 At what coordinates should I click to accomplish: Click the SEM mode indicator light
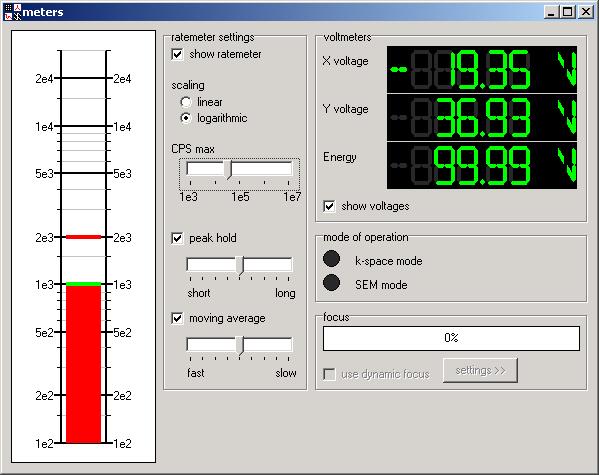(x=331, y=283)
